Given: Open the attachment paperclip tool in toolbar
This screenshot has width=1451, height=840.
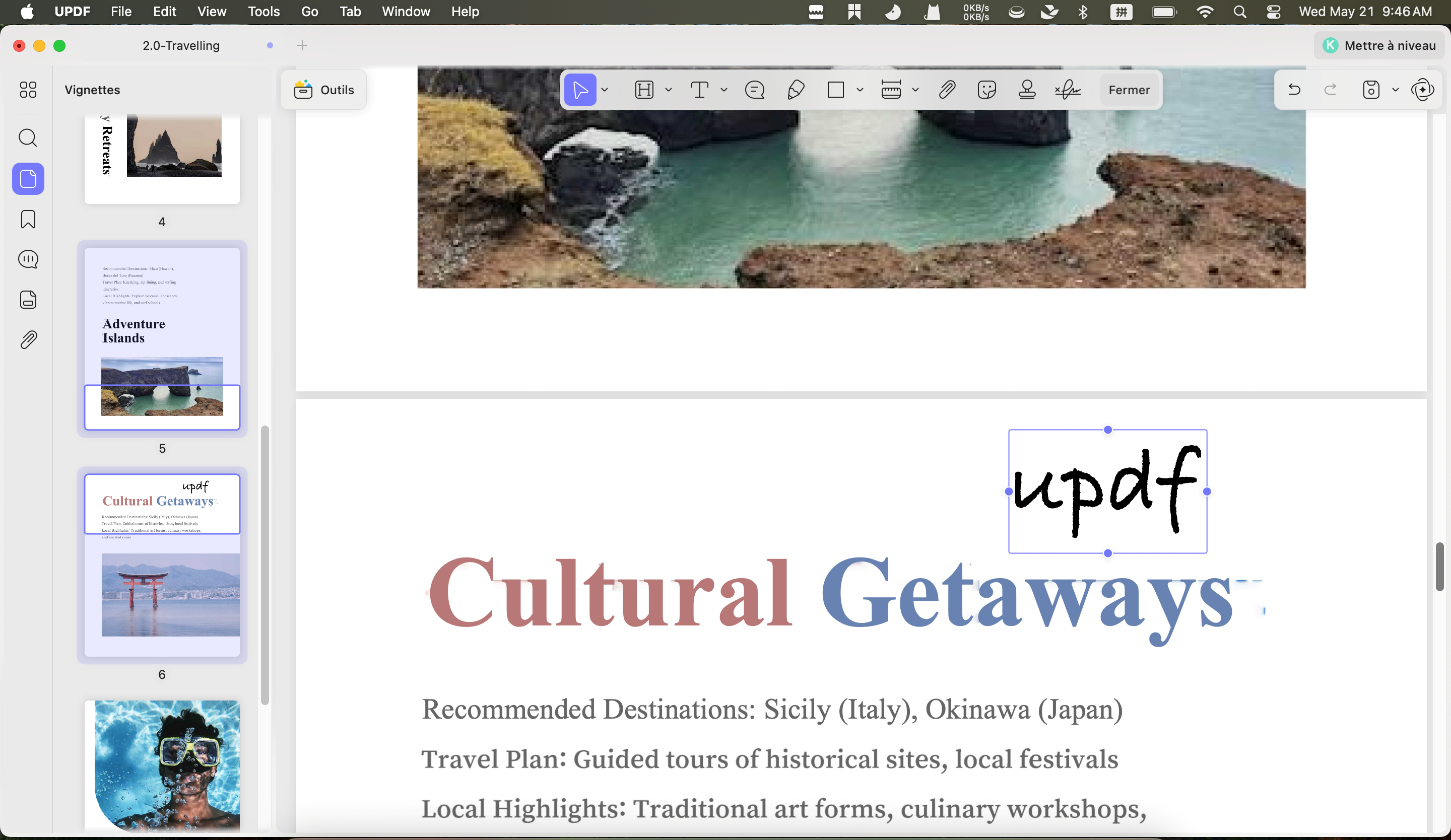Looking at the screenshot, I should point(947,90).
